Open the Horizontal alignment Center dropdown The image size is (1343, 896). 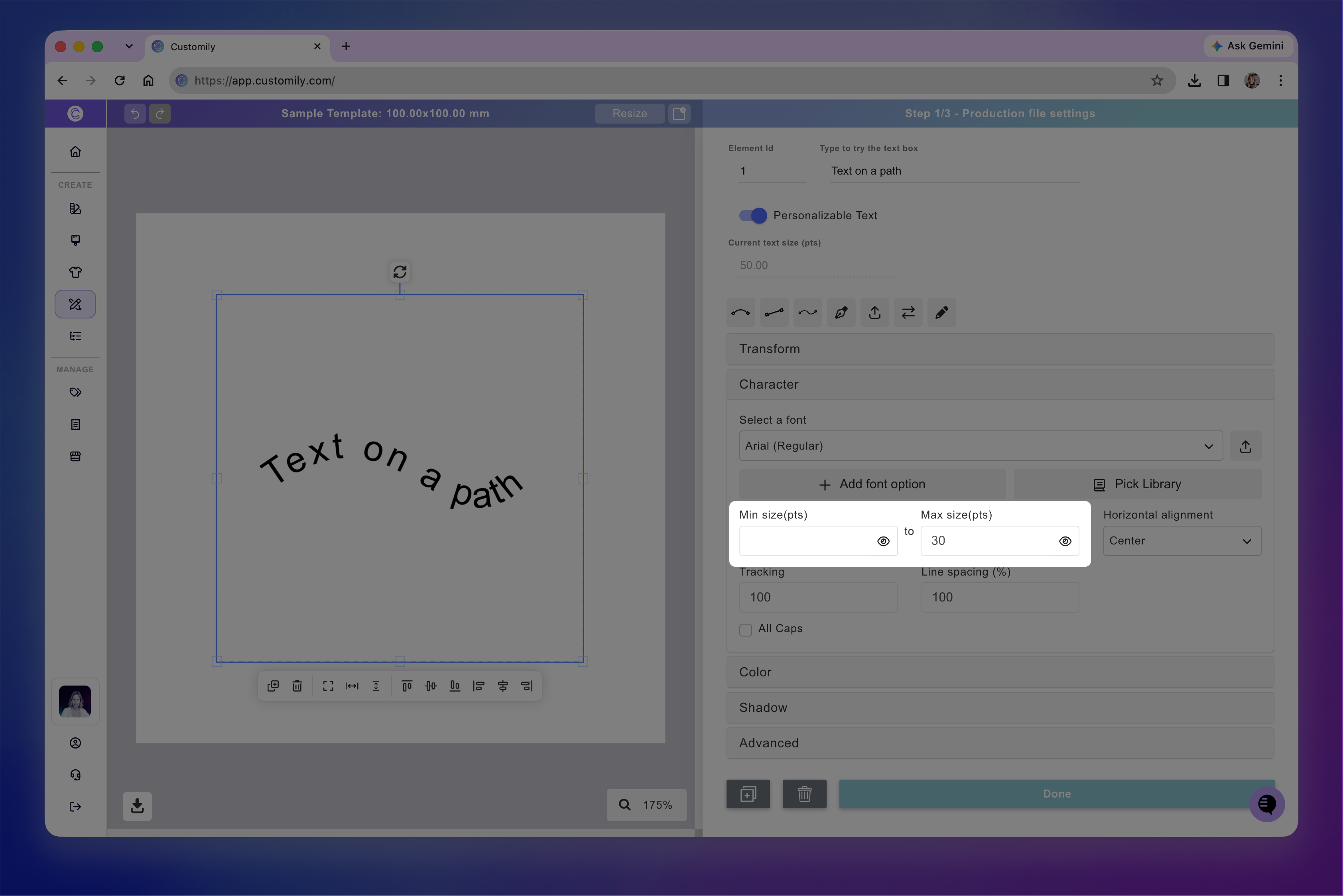1182,540
